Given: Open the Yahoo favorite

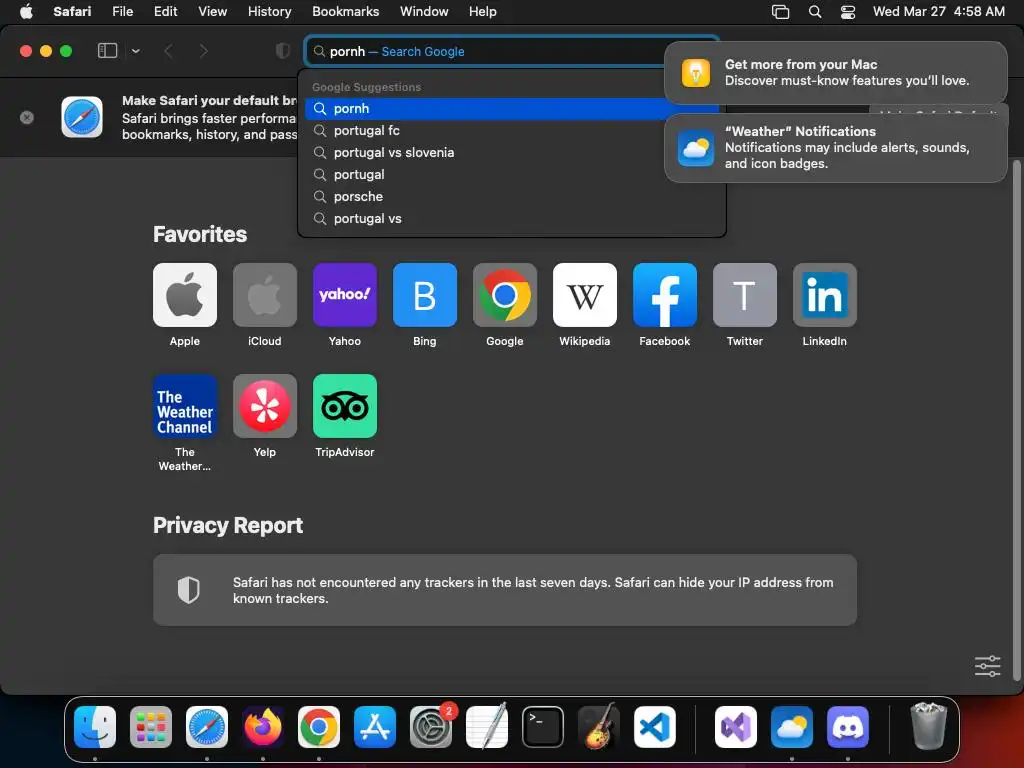Looking at the screenshot, I should 345,295.
